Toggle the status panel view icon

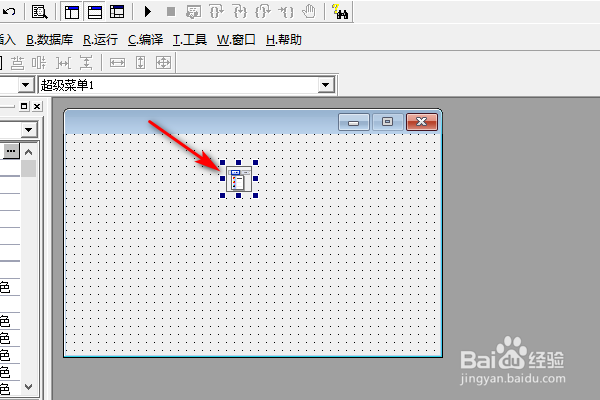click(x=95, y=12)
